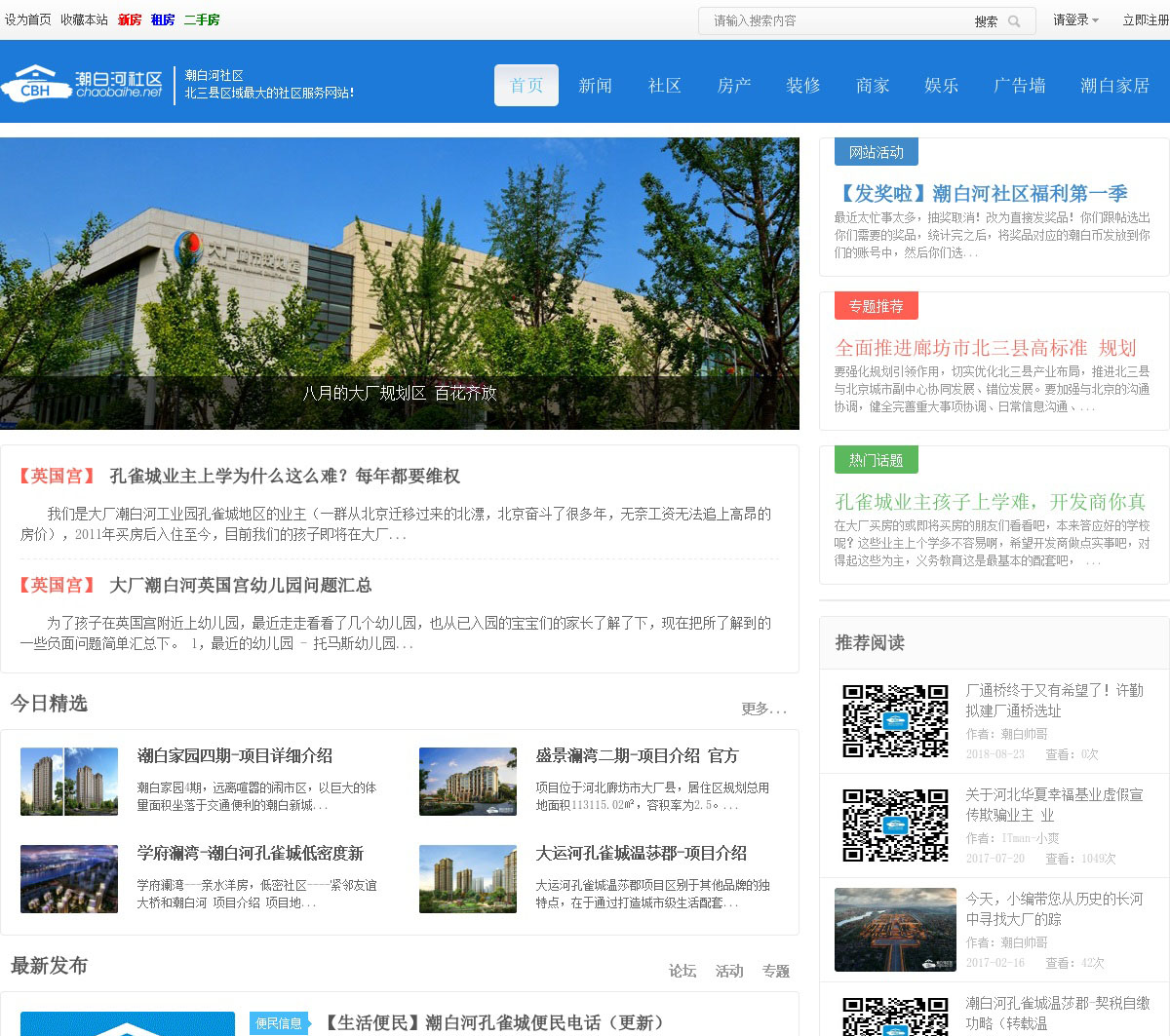Click the 潮白河社区 site logo

tap(82, 83)
